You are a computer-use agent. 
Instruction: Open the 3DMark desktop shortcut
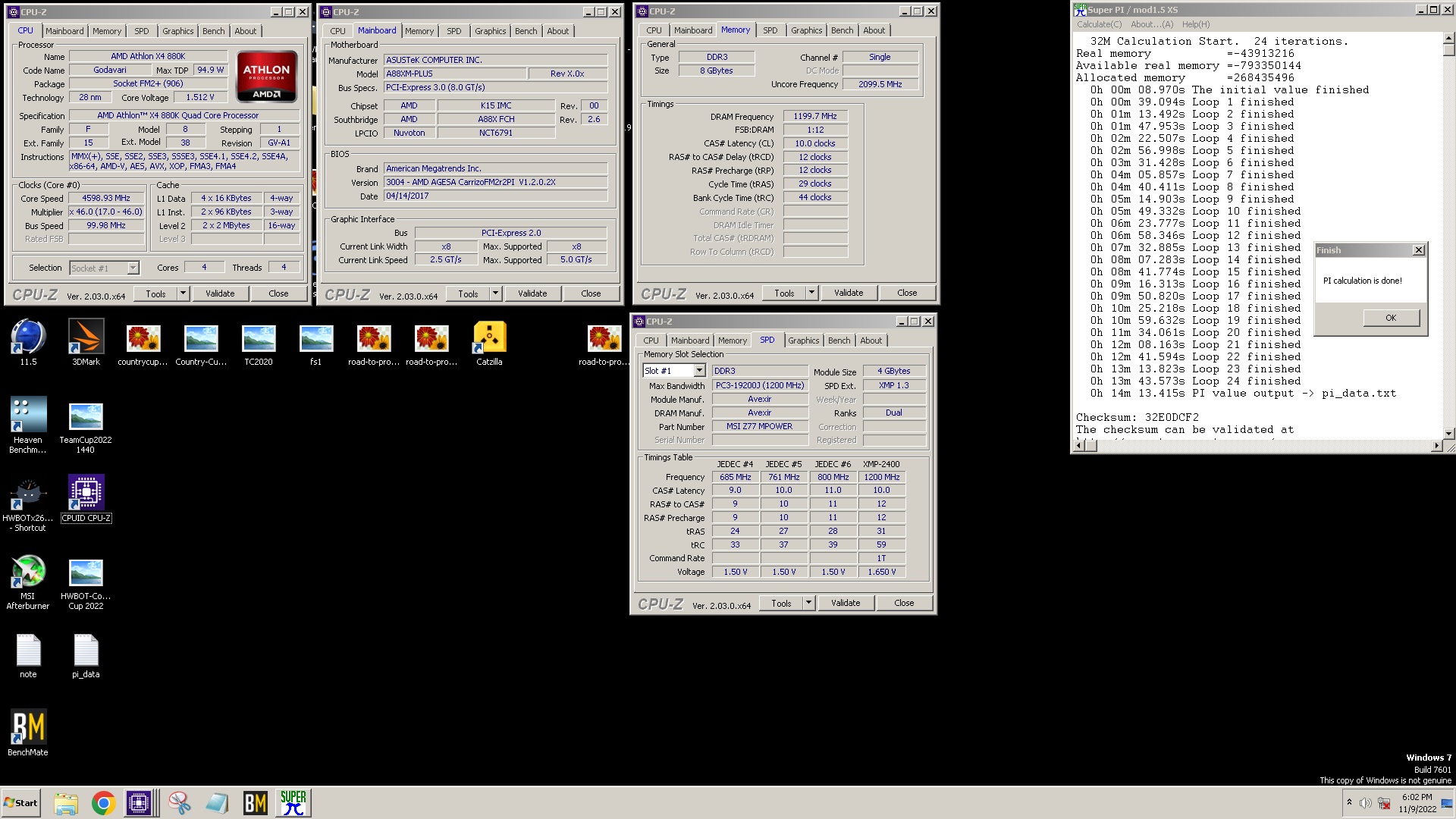coord(86,342)
